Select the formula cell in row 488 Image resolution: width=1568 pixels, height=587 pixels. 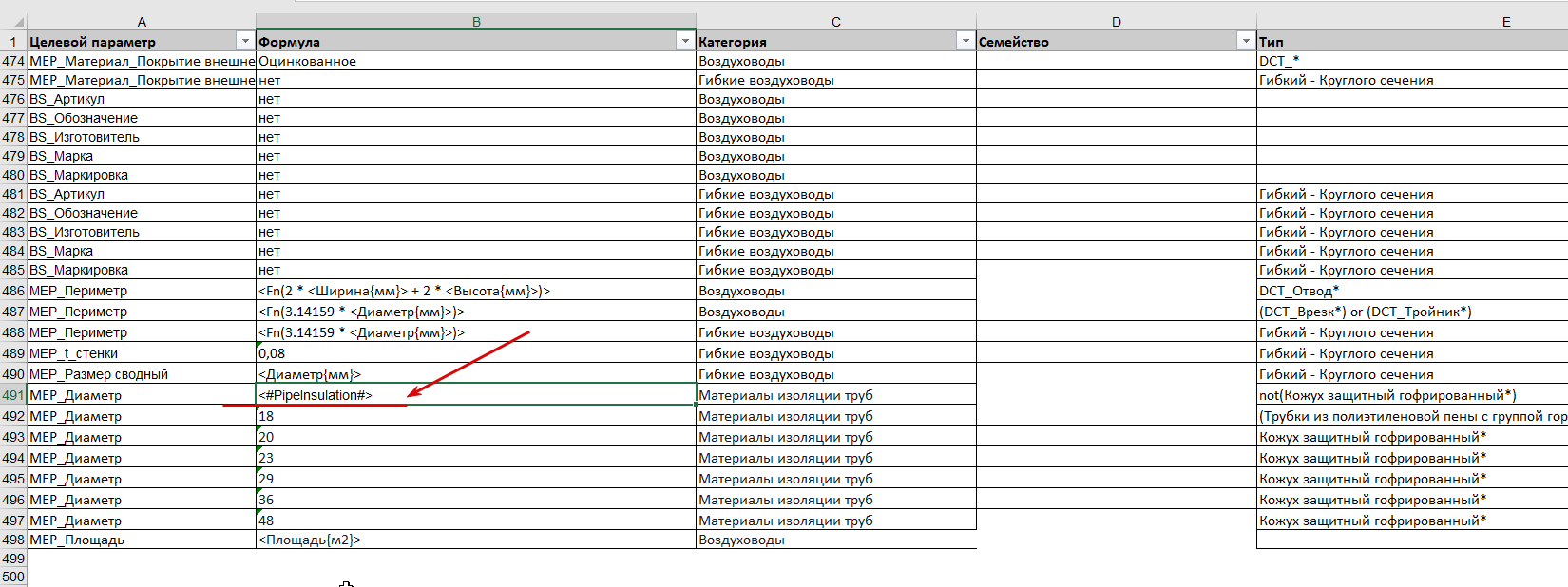[476, 332]
